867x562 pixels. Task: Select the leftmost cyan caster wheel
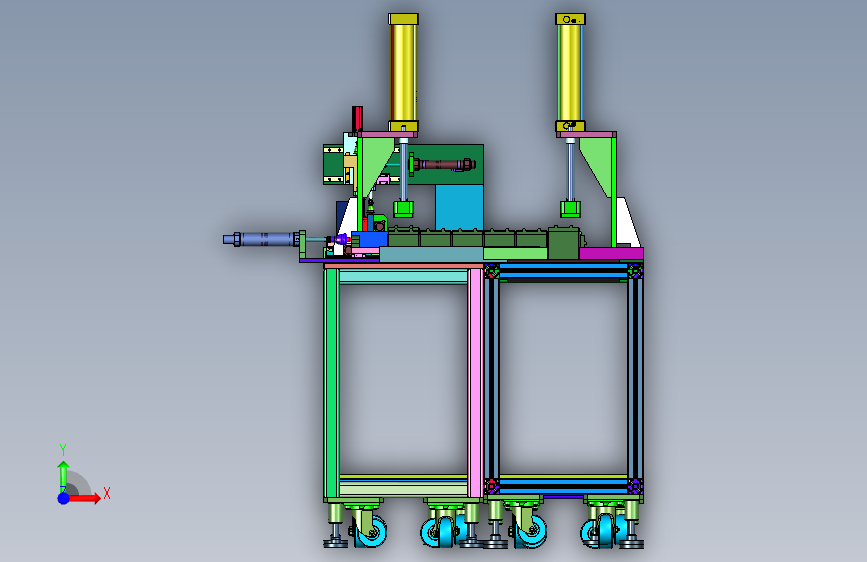click(x=370, y=532)
